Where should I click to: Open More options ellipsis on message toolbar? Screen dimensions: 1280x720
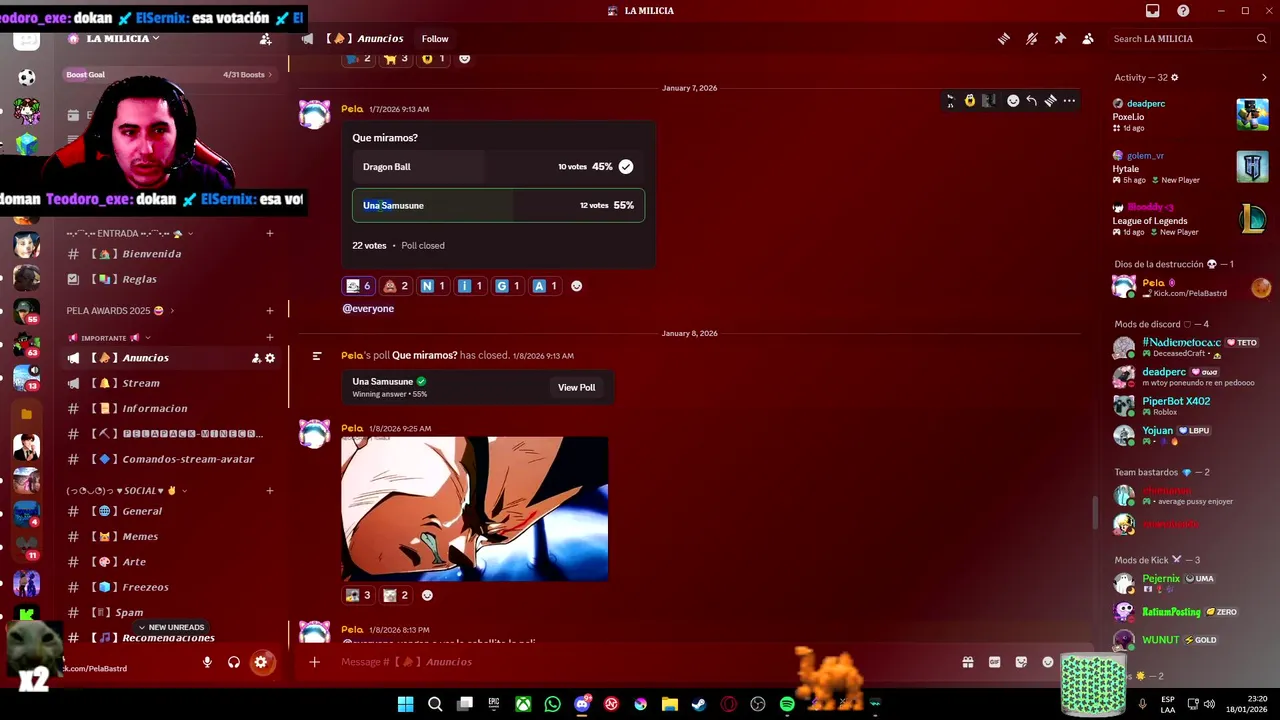(x=1069, y=101)
